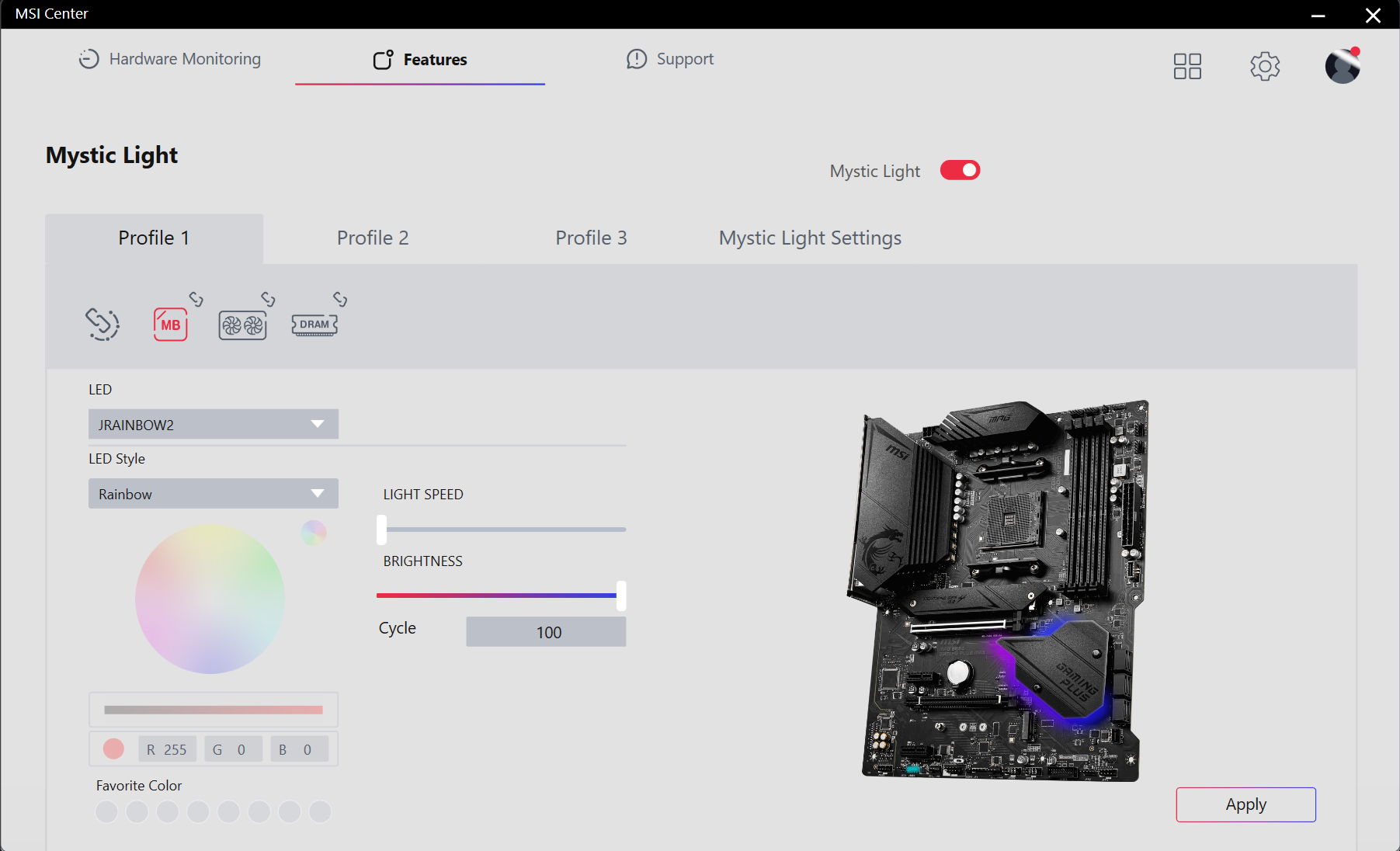Select the graphics card fans device icon
Screen dimensions: 1400x851
click(x=241, y=325)
